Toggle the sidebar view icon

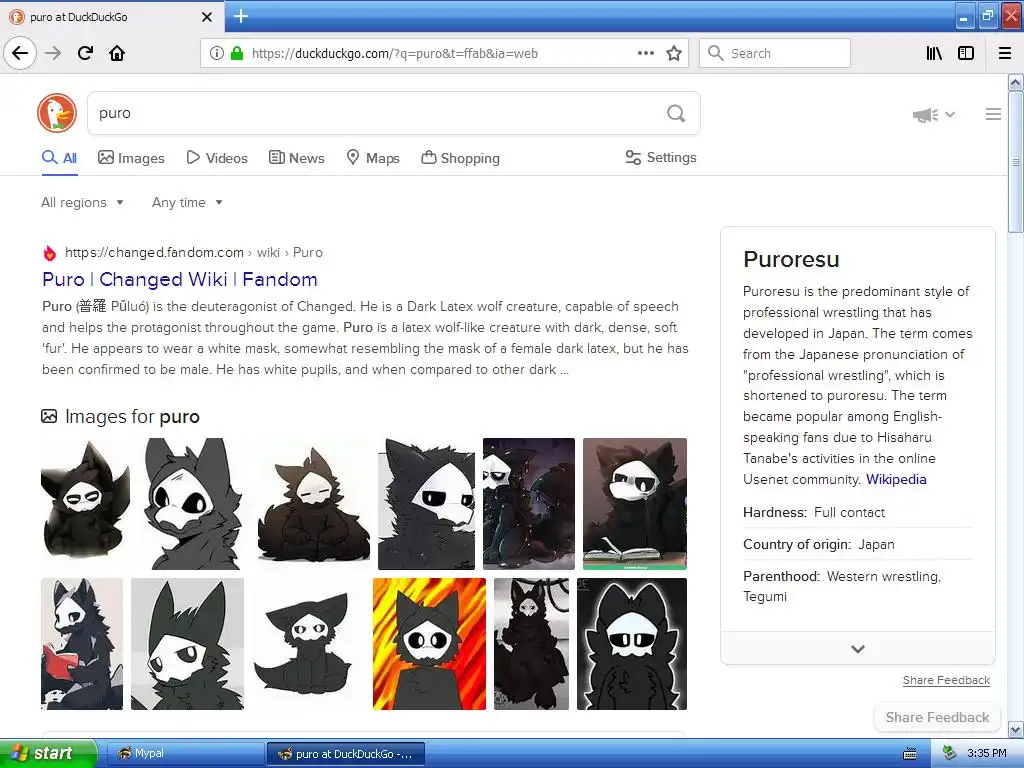[966, 53]
